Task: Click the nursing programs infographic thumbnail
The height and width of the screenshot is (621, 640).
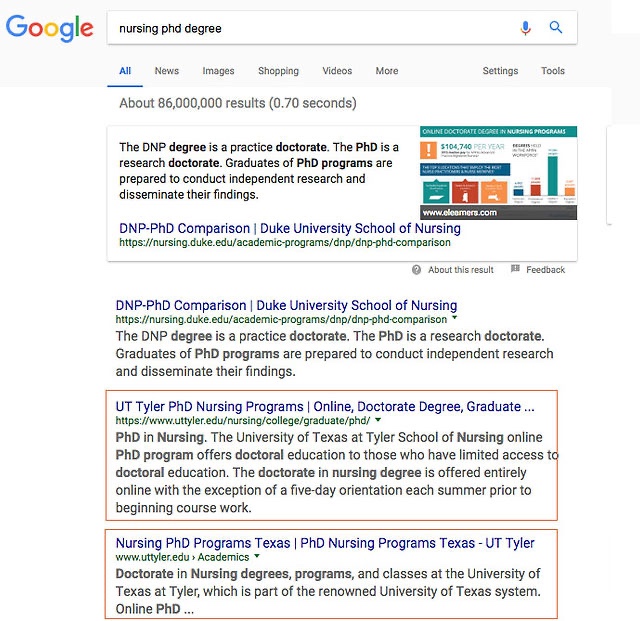Action: click(x=498, y=173)
